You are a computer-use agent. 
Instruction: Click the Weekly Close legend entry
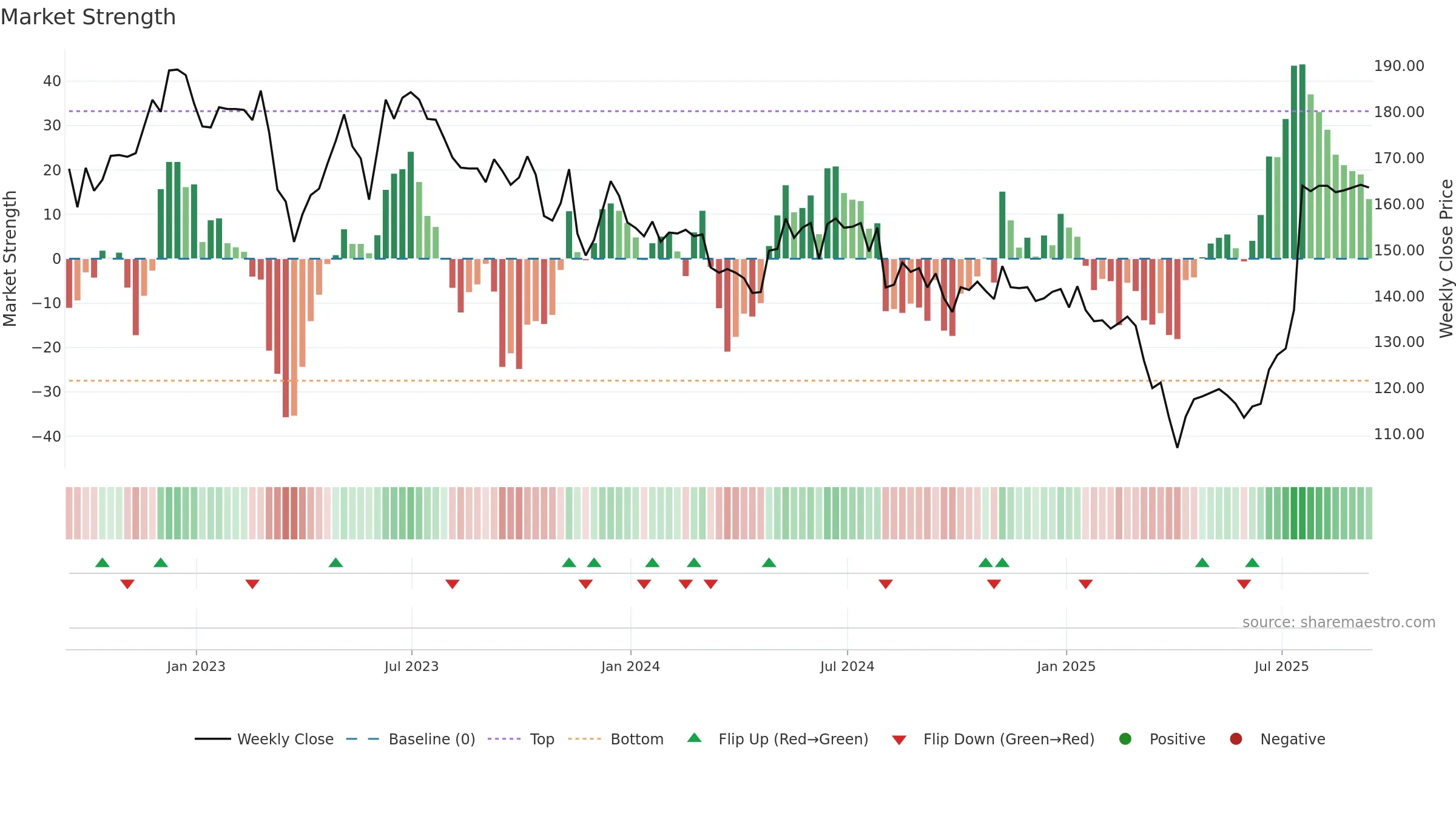[264, 739]
